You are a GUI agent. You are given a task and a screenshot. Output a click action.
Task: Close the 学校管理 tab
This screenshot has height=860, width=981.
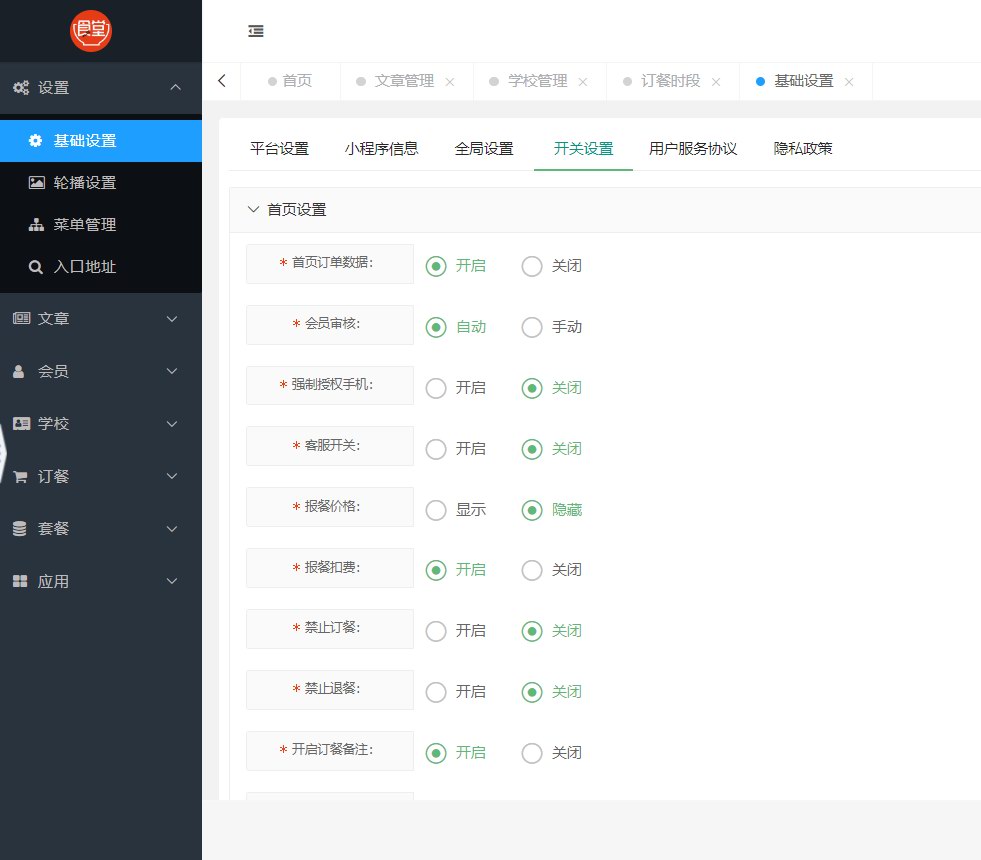582,82
